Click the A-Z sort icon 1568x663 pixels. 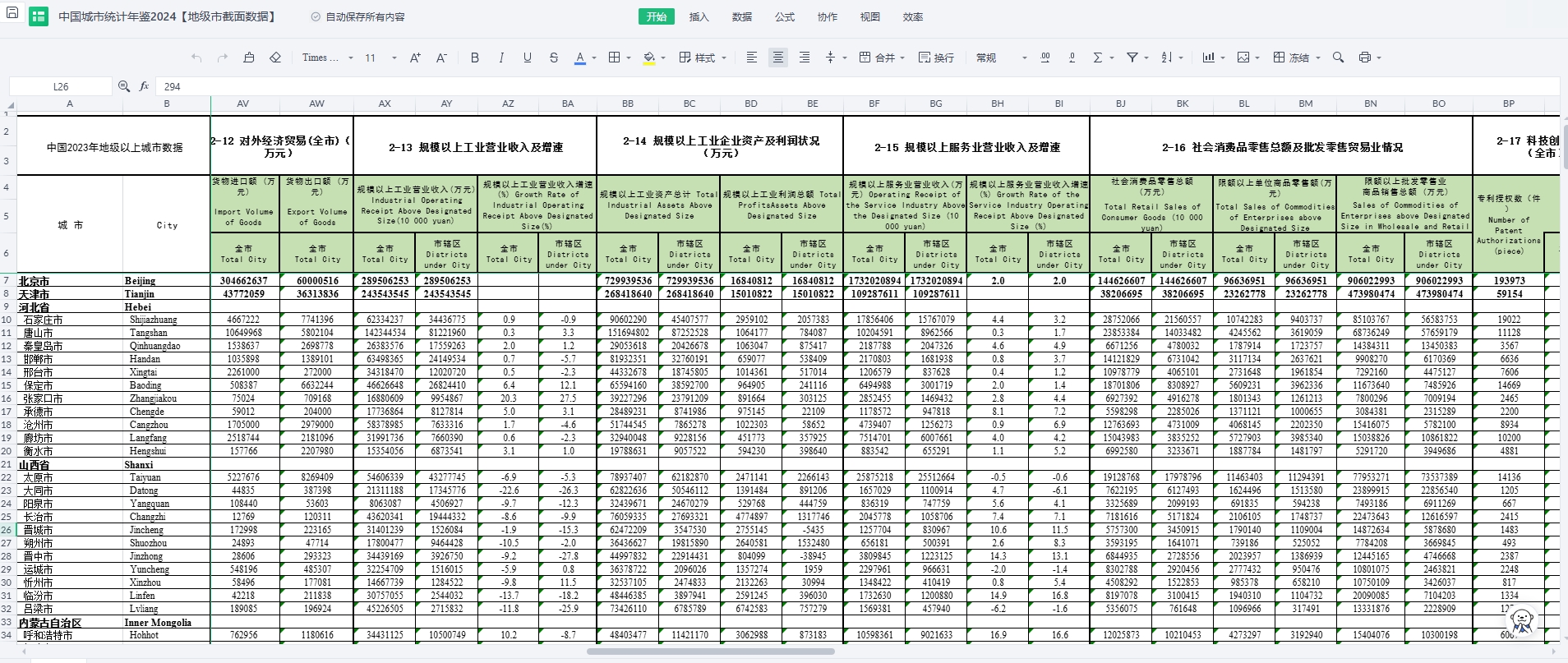(1167, 58)
